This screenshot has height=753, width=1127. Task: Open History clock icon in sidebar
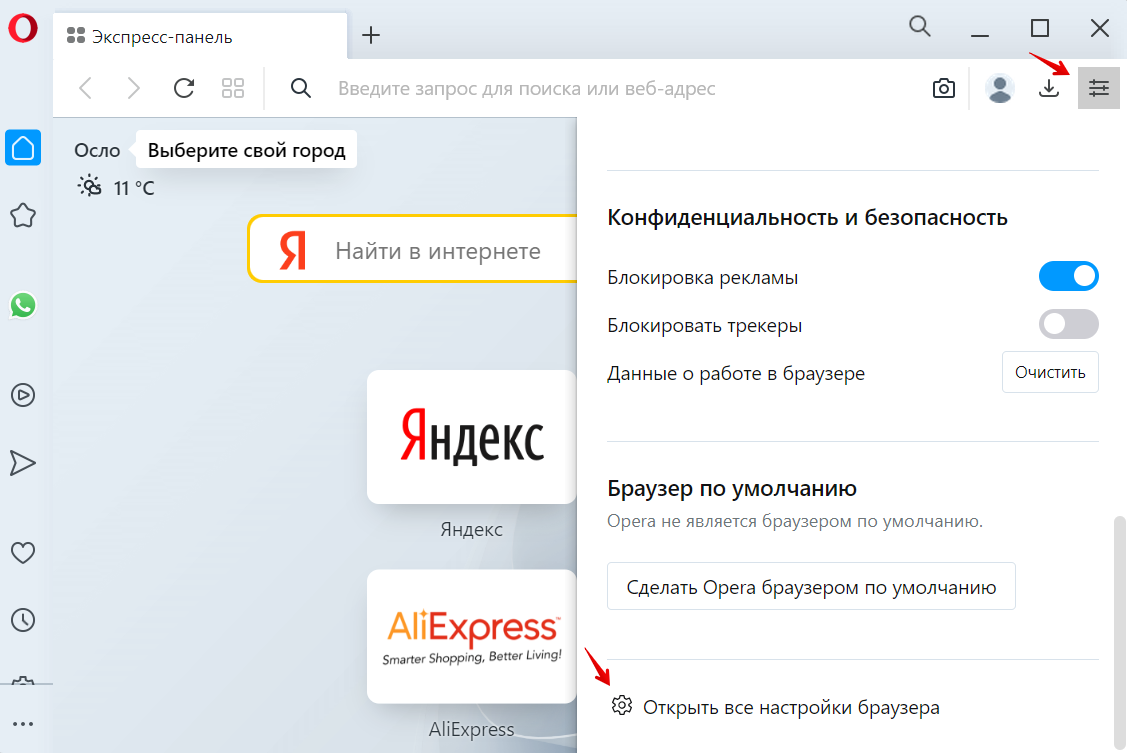click(22, 619)
